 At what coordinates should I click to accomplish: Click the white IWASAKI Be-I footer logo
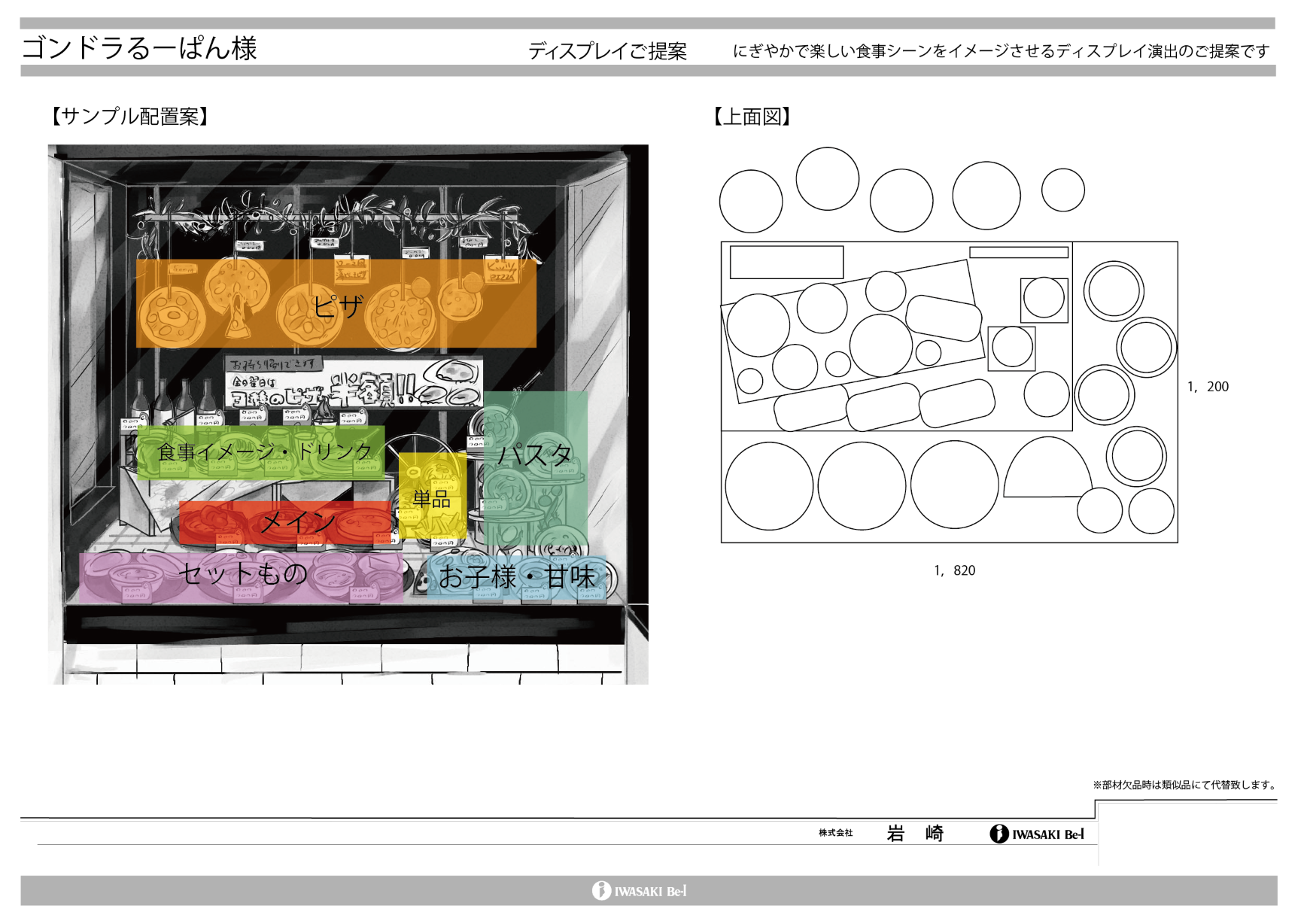[640, 891]
